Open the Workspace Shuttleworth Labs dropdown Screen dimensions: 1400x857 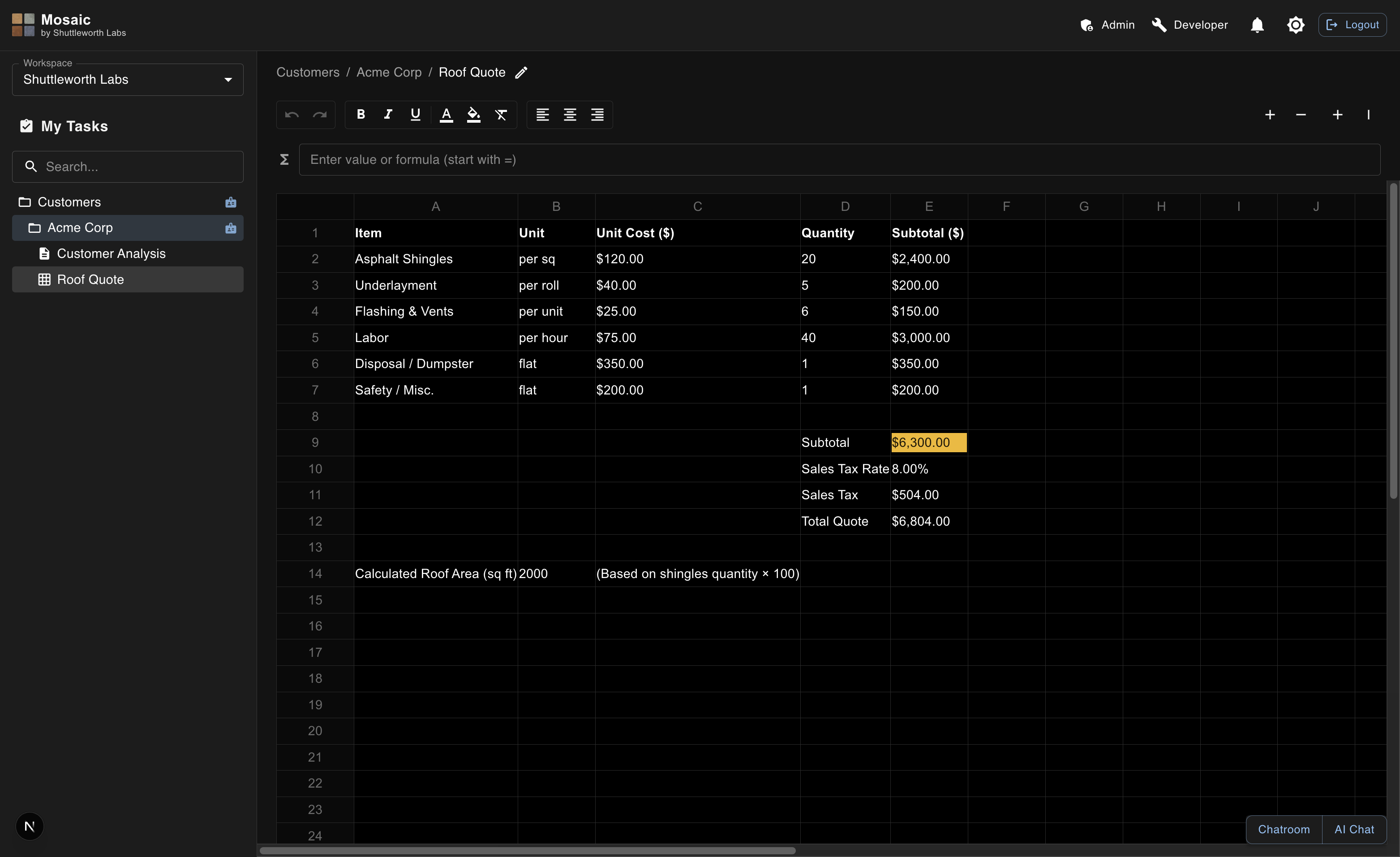coord(127,80)
